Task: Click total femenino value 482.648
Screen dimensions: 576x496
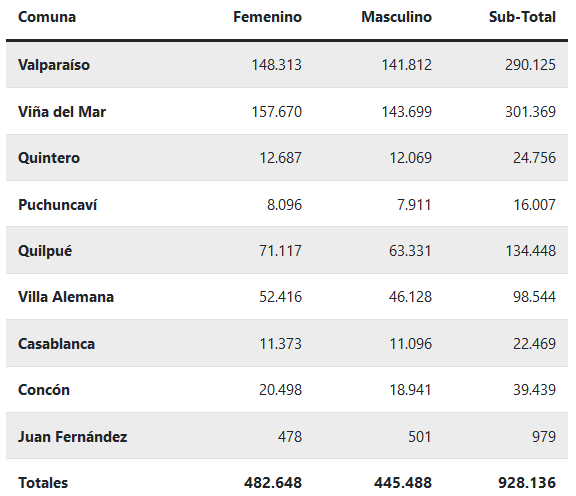Action: pyautogui.click(x=273, y=483)
